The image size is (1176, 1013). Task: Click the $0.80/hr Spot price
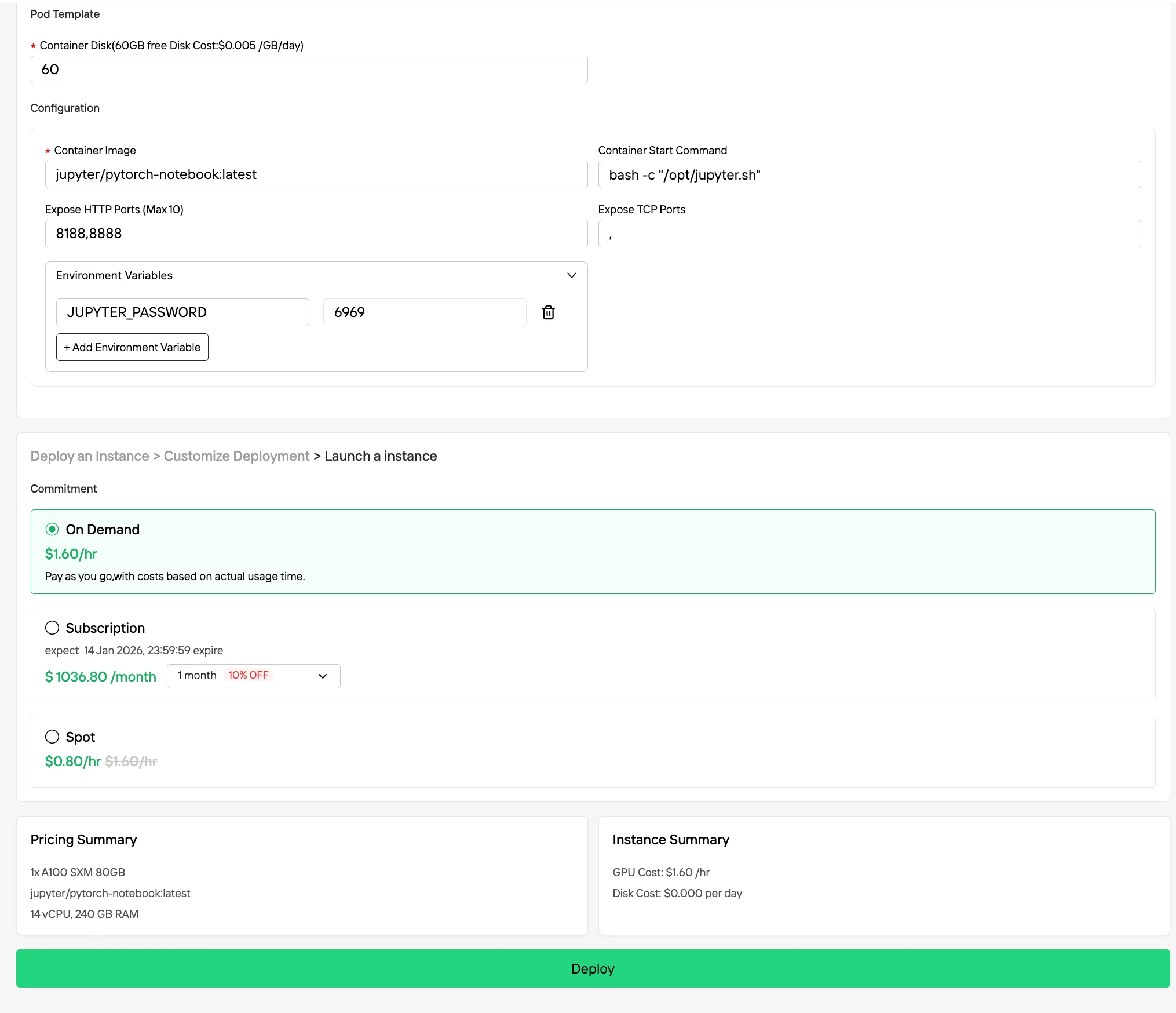pyautogui.click(x=73, y=761)
